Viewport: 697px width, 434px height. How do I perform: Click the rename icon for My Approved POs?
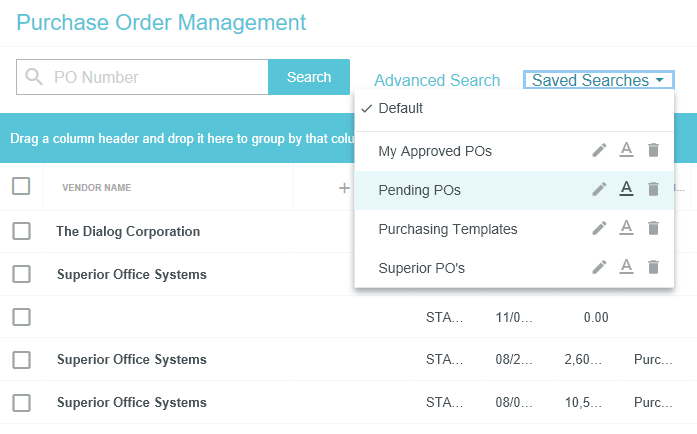coord(626,151)
